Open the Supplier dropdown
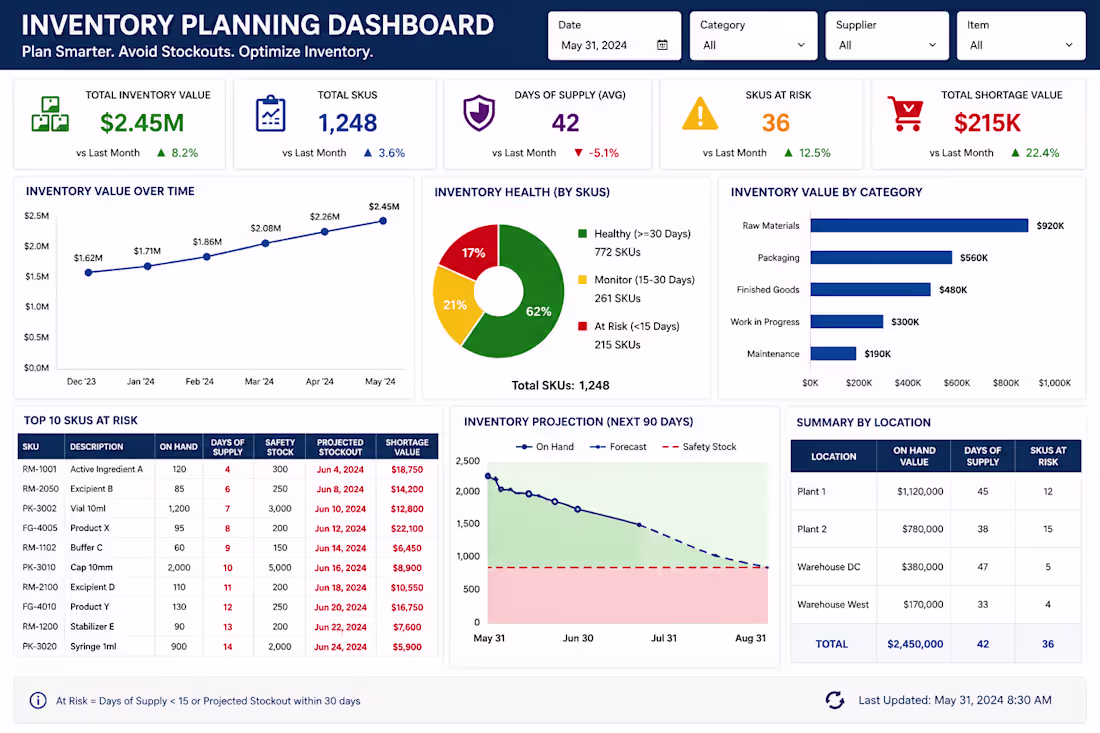1100x733 pixels. [887, 36]
